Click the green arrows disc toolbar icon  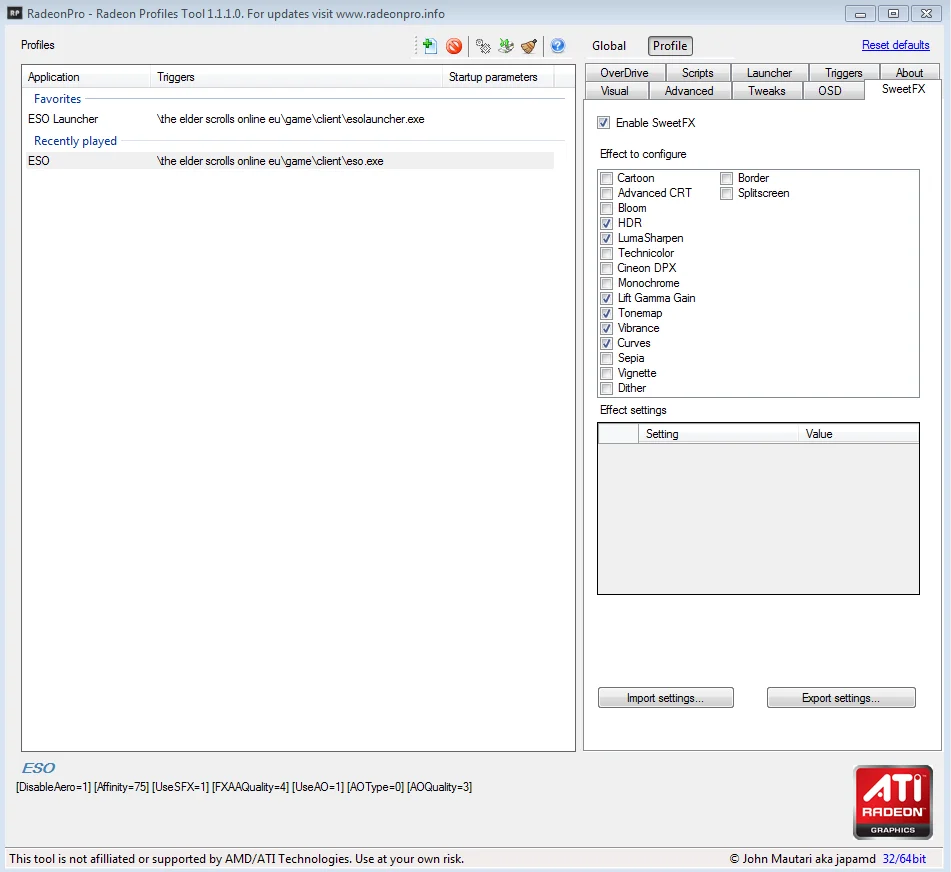506,46
